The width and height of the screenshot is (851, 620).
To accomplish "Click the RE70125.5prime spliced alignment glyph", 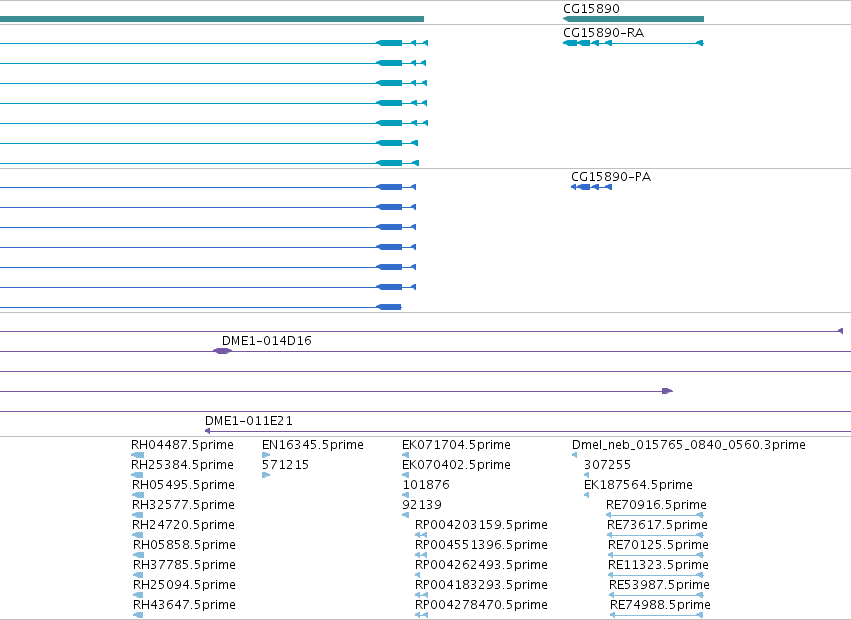I will pos(656,555).
